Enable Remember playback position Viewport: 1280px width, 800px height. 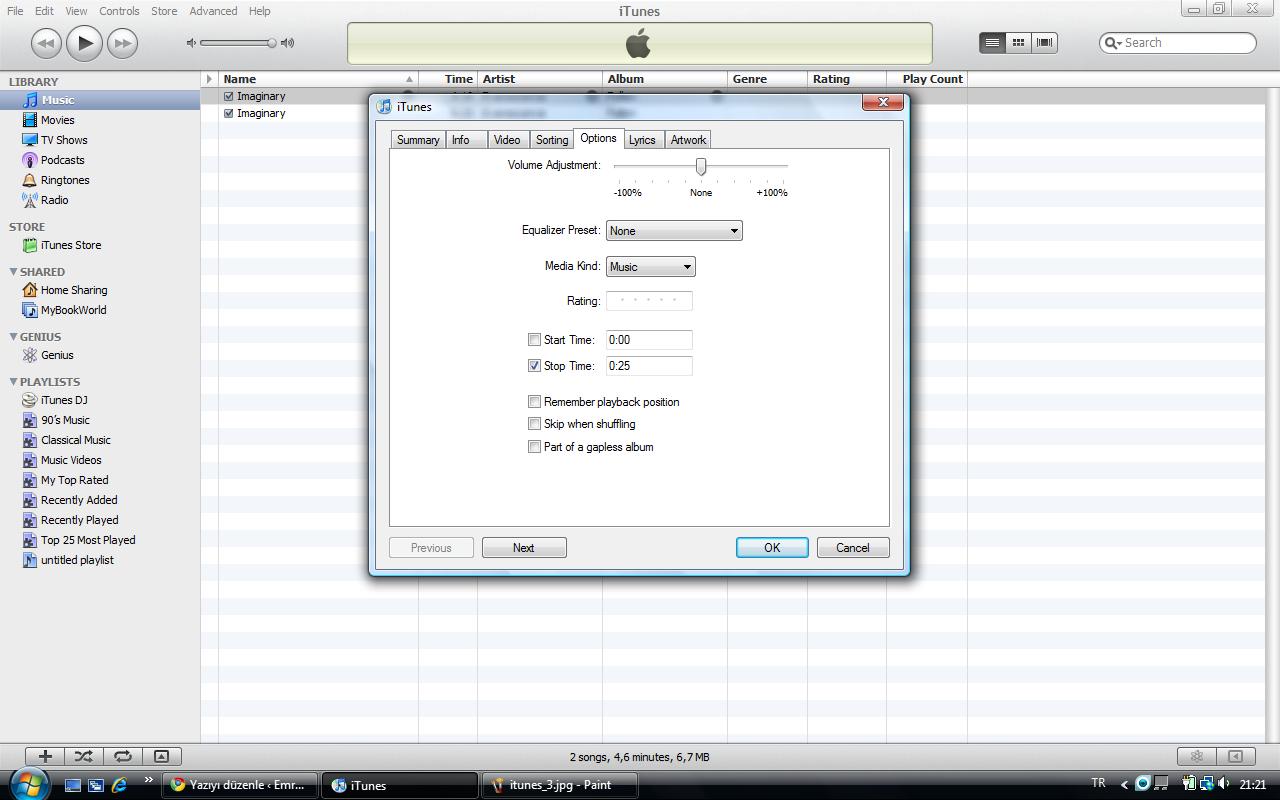pos(534,402)
